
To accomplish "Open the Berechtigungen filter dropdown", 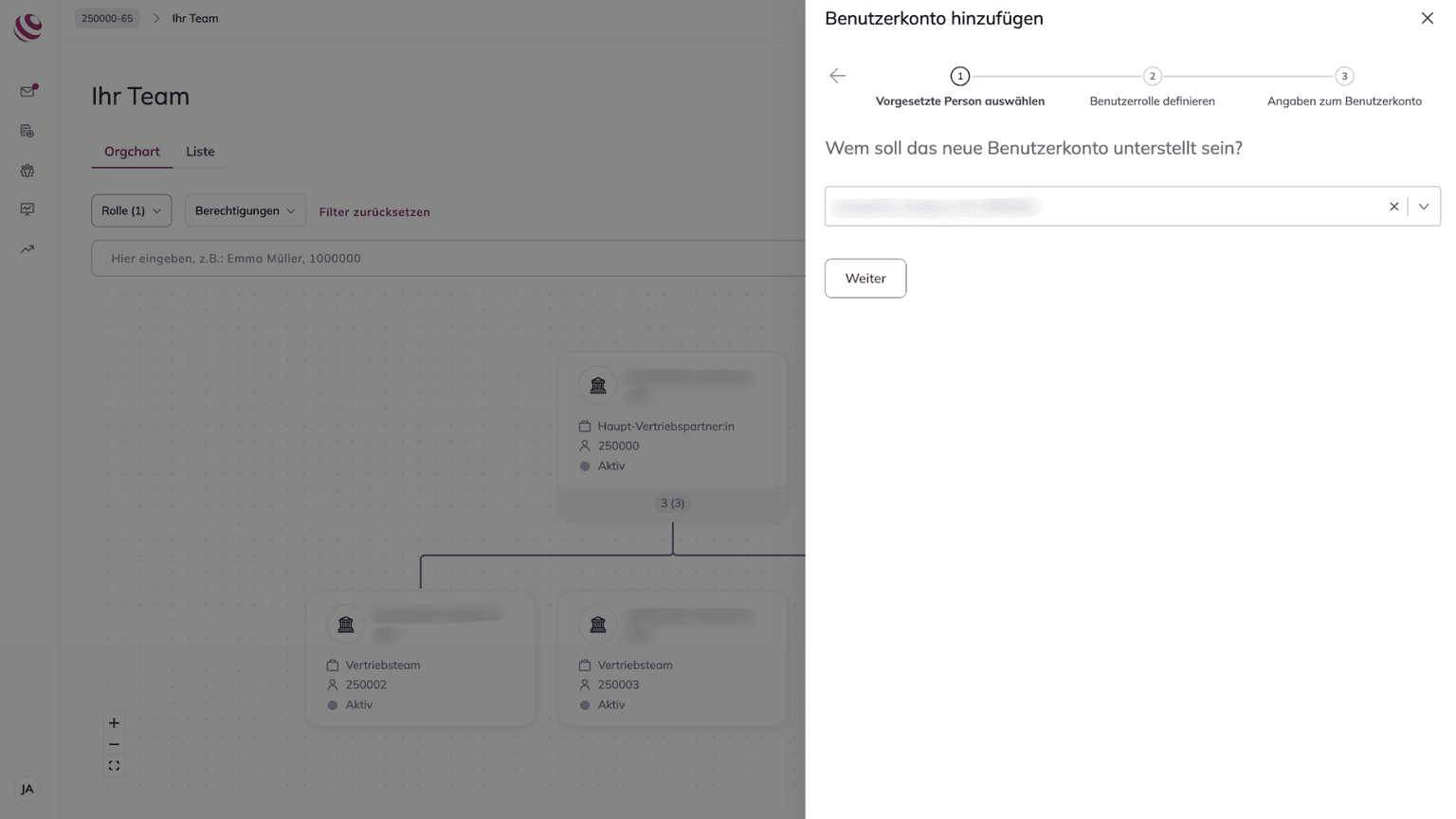I will click(x=245, y=210).
